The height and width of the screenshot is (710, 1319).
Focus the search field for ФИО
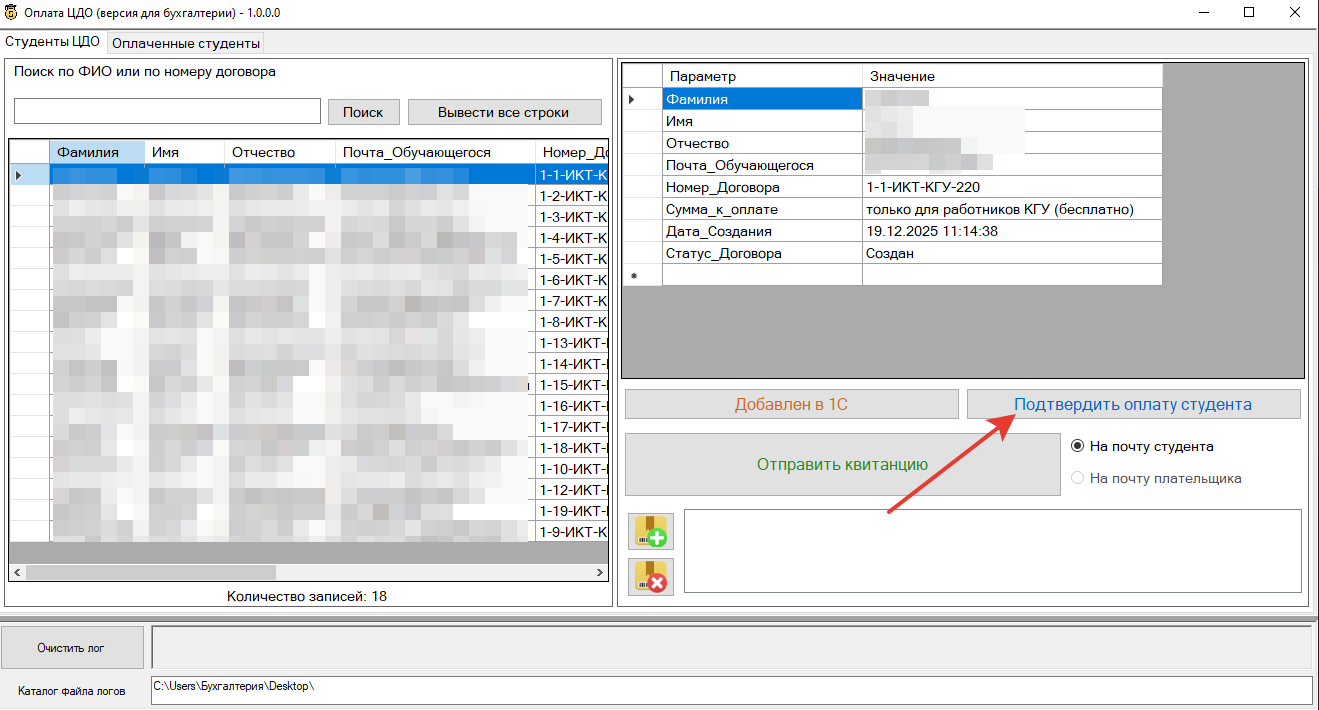pos(167,111)
